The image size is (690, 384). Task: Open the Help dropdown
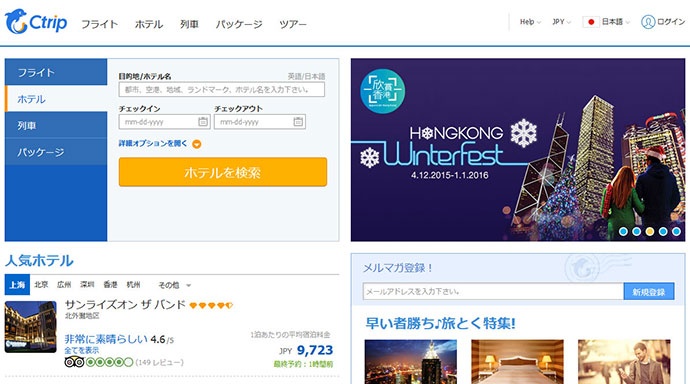pos(530,22)
